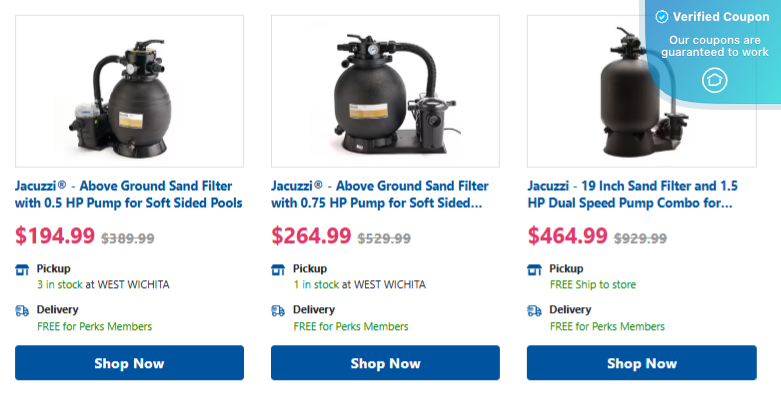Shop Now for the 0.75 HP sand filter
This screenshot has width=781, height=409.
(385, 363)
